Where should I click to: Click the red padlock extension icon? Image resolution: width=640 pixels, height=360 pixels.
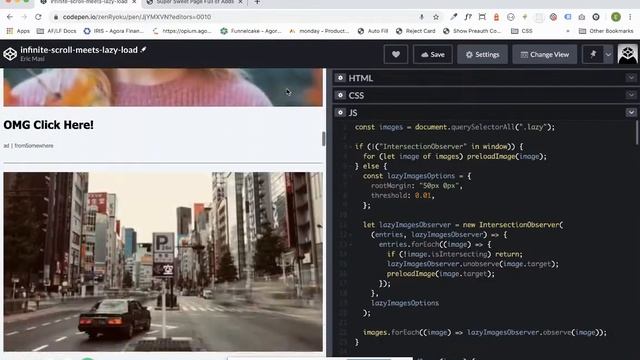[x=496, y=17]
